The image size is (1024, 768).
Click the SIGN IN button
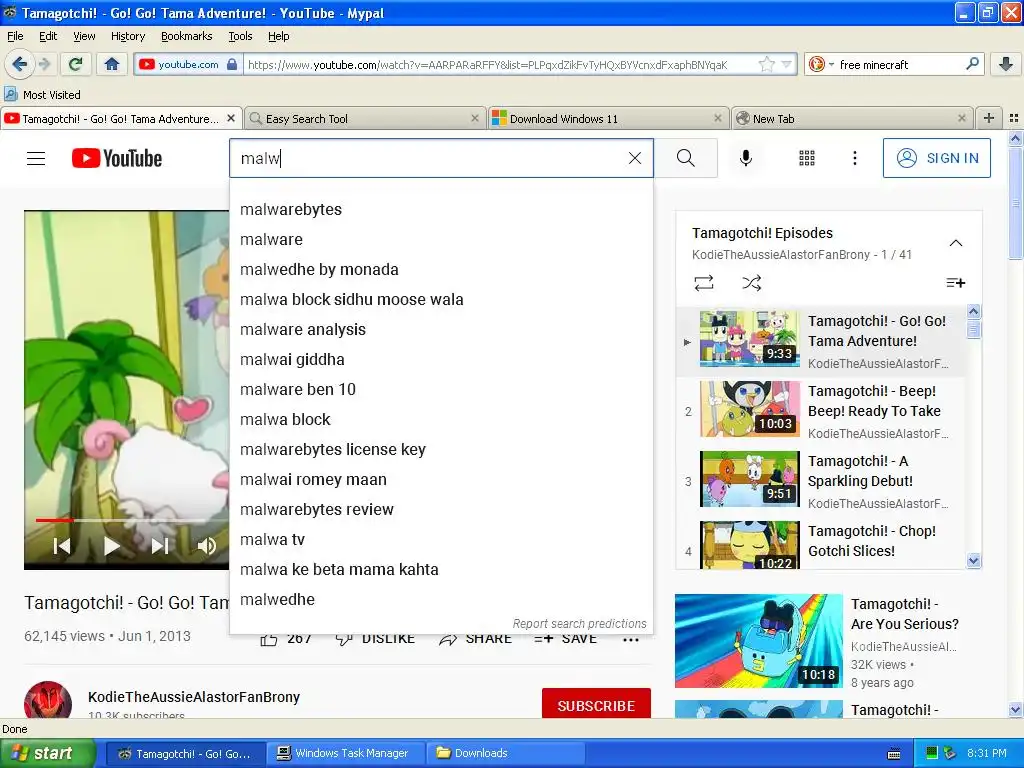click(936, 158)
